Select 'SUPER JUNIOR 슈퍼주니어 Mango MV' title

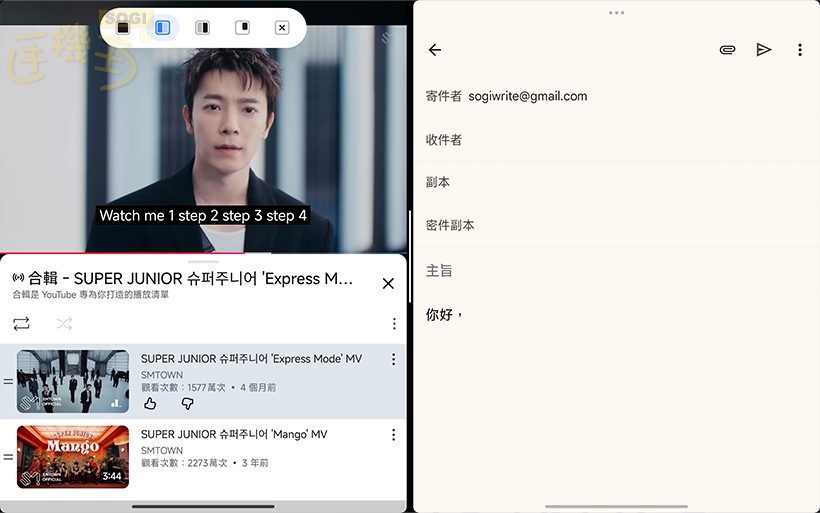[x=234, y=435]
